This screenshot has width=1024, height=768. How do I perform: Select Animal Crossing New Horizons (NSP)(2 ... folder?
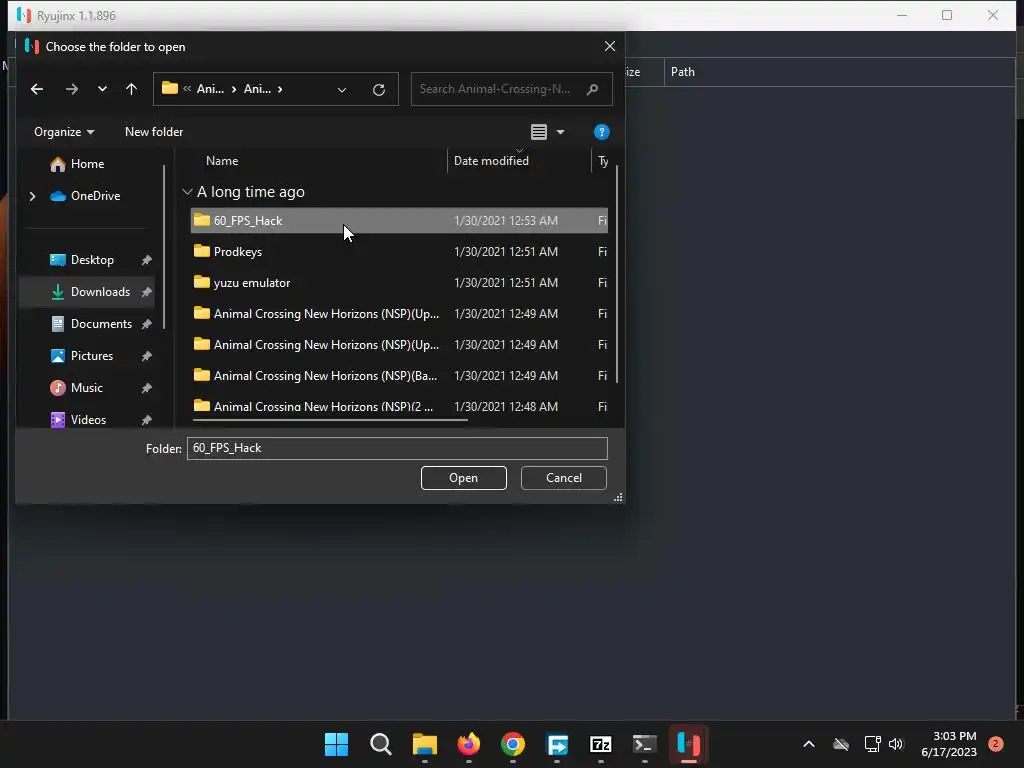tap(399, 406)
